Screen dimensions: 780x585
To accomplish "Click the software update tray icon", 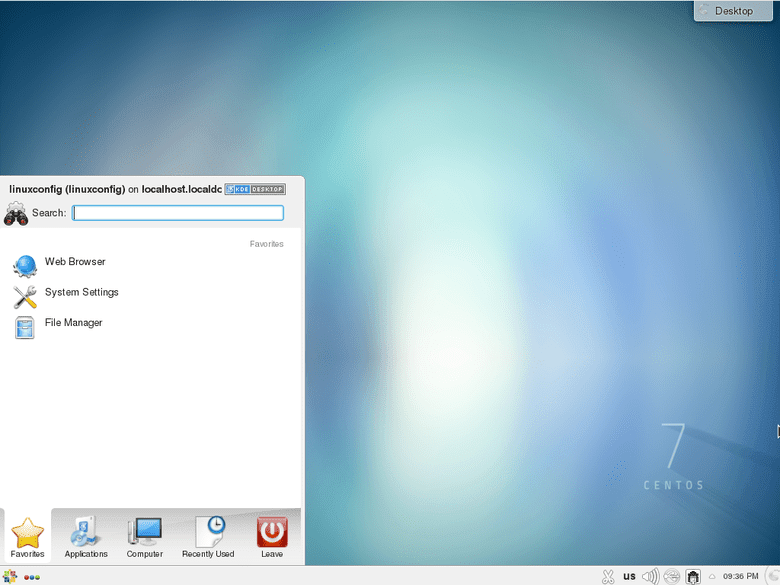I will point(693,577).
